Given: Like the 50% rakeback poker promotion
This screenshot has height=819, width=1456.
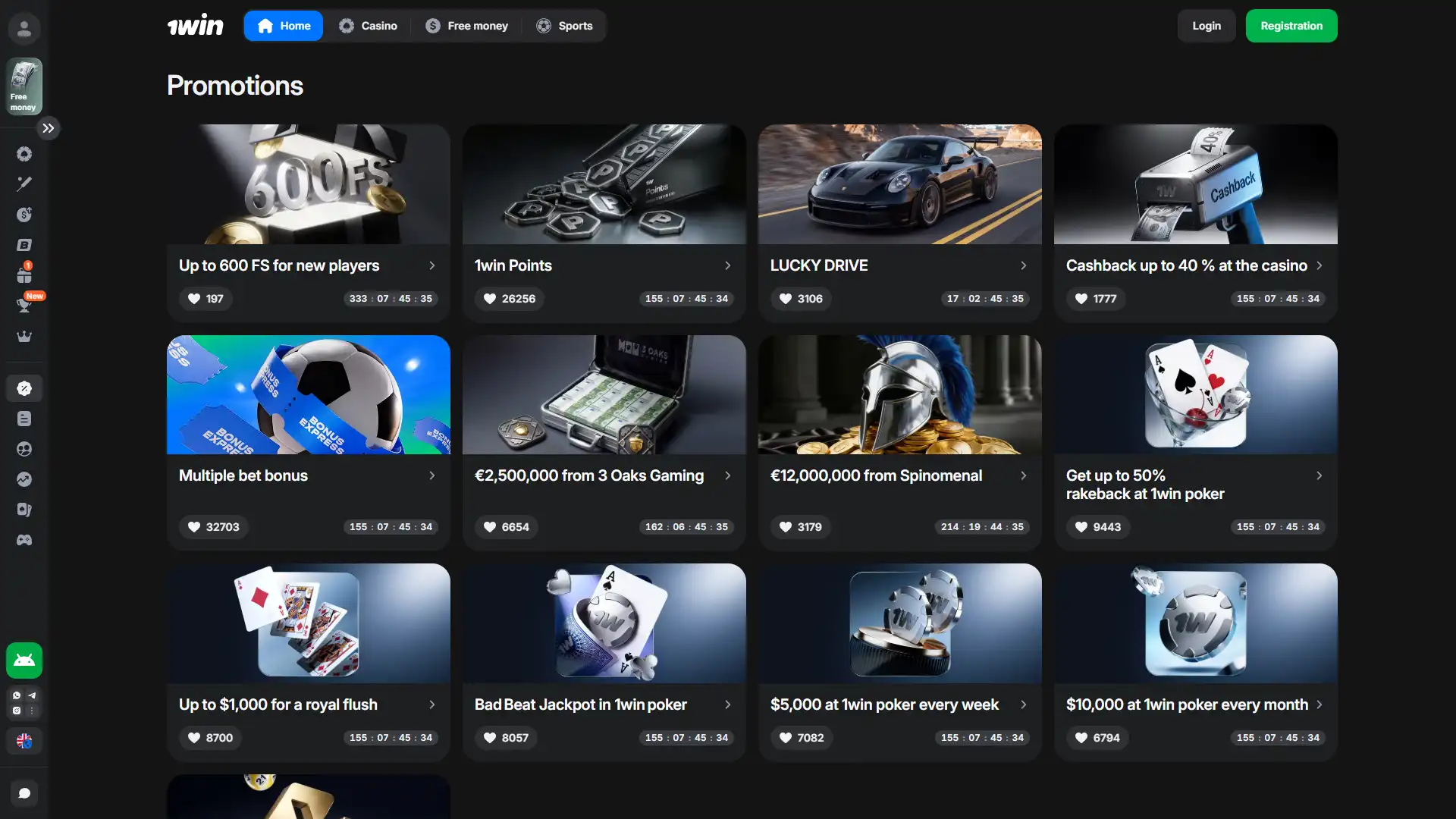Looking at the screenshot, I should pos(1098,527).
